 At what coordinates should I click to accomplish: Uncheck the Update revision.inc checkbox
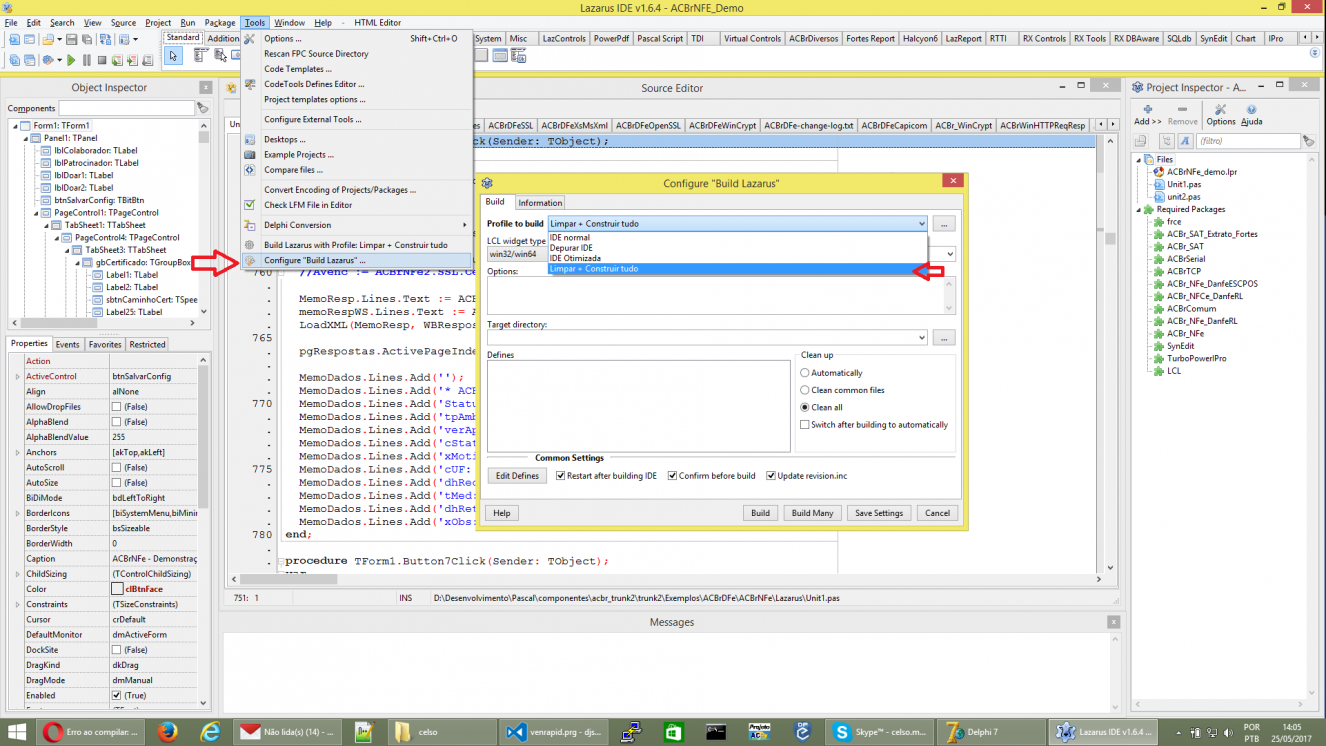(x=771, y=476)
